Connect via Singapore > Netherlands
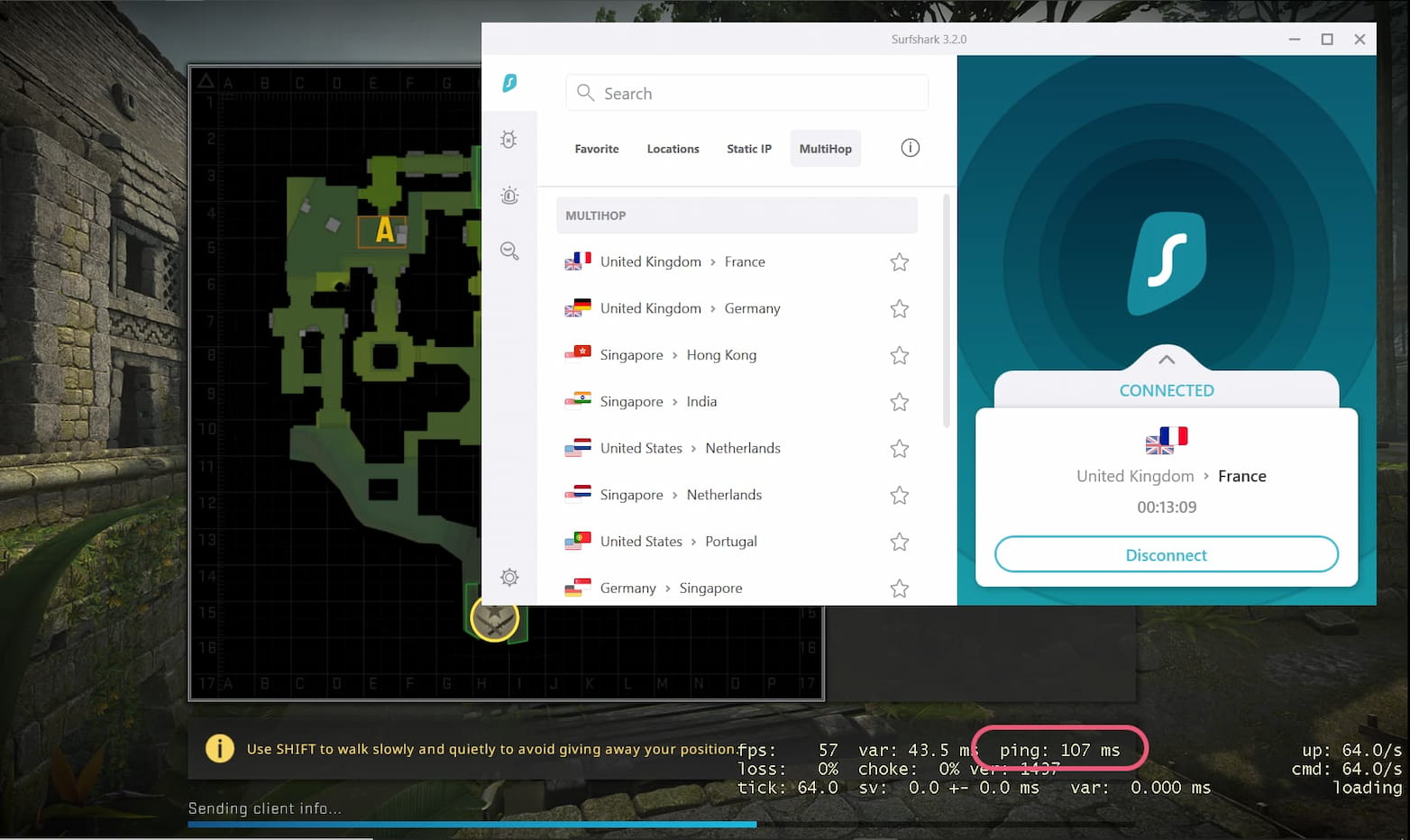Screen dimensions: 1410x840 [737, 495]
